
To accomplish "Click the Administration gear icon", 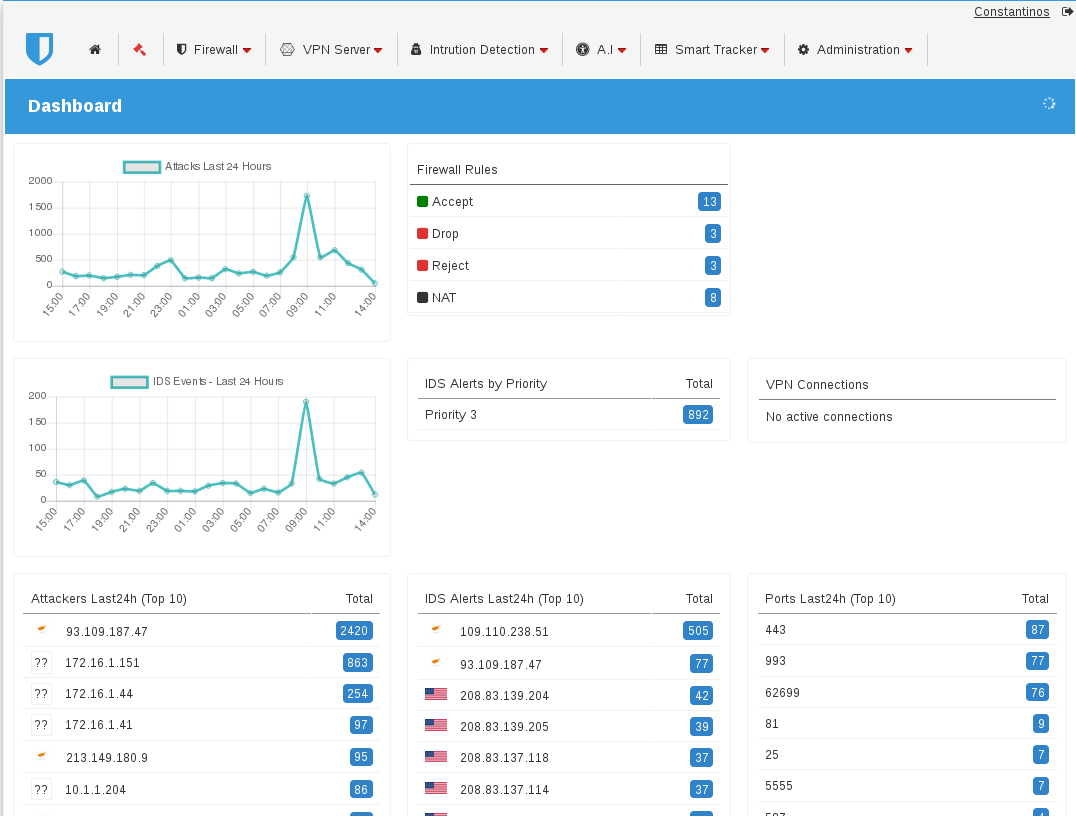I will coord(804,49).
